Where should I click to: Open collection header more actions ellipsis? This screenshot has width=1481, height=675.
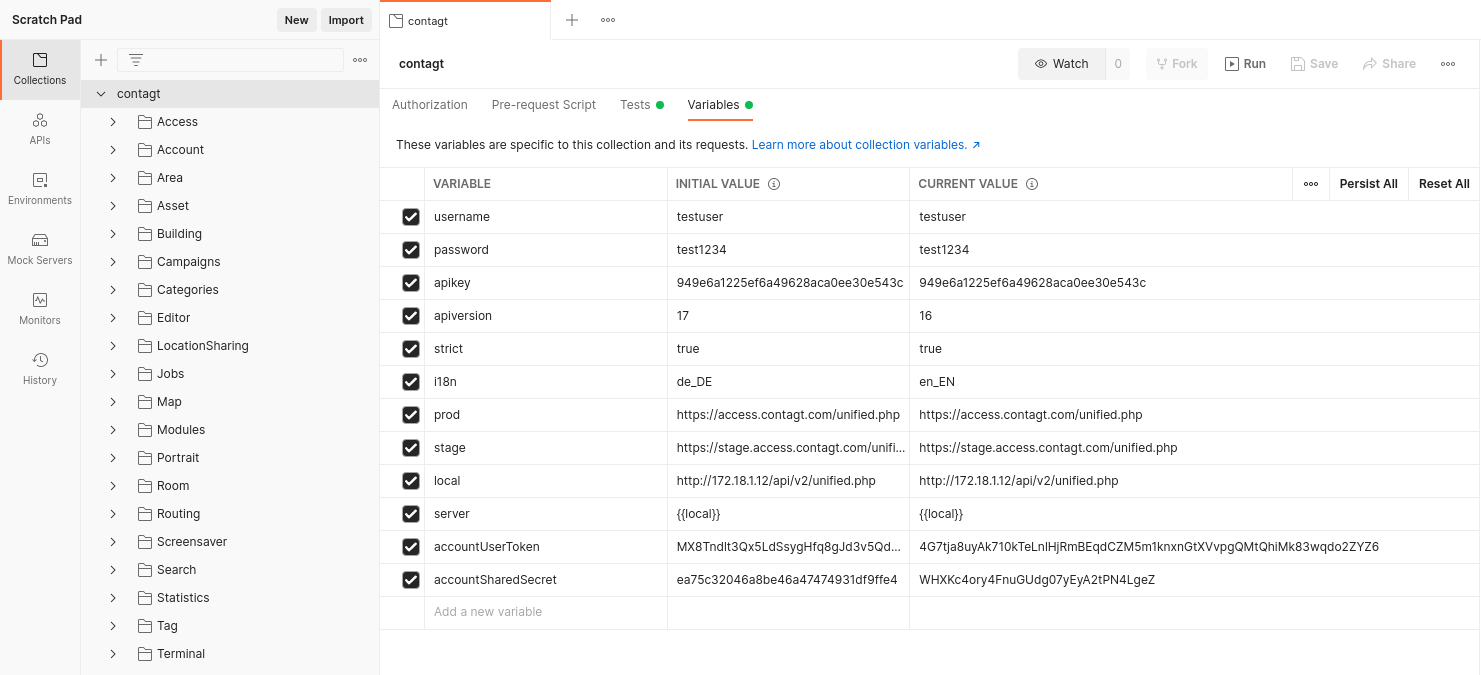[1448, 64]
